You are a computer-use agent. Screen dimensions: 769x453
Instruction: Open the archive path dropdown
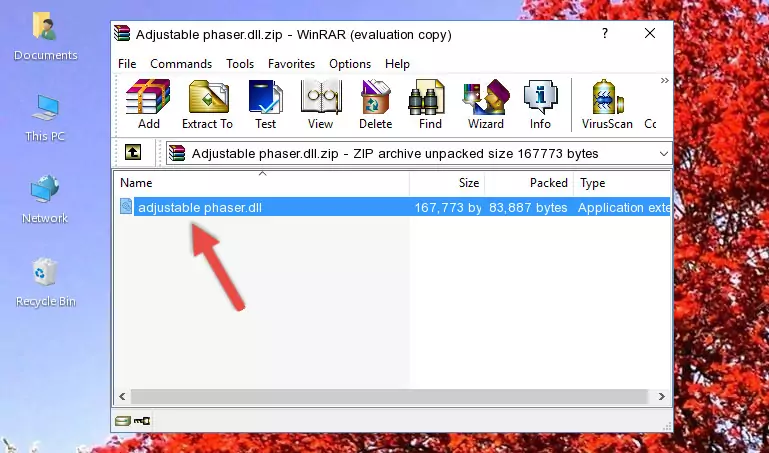[664, 153]
